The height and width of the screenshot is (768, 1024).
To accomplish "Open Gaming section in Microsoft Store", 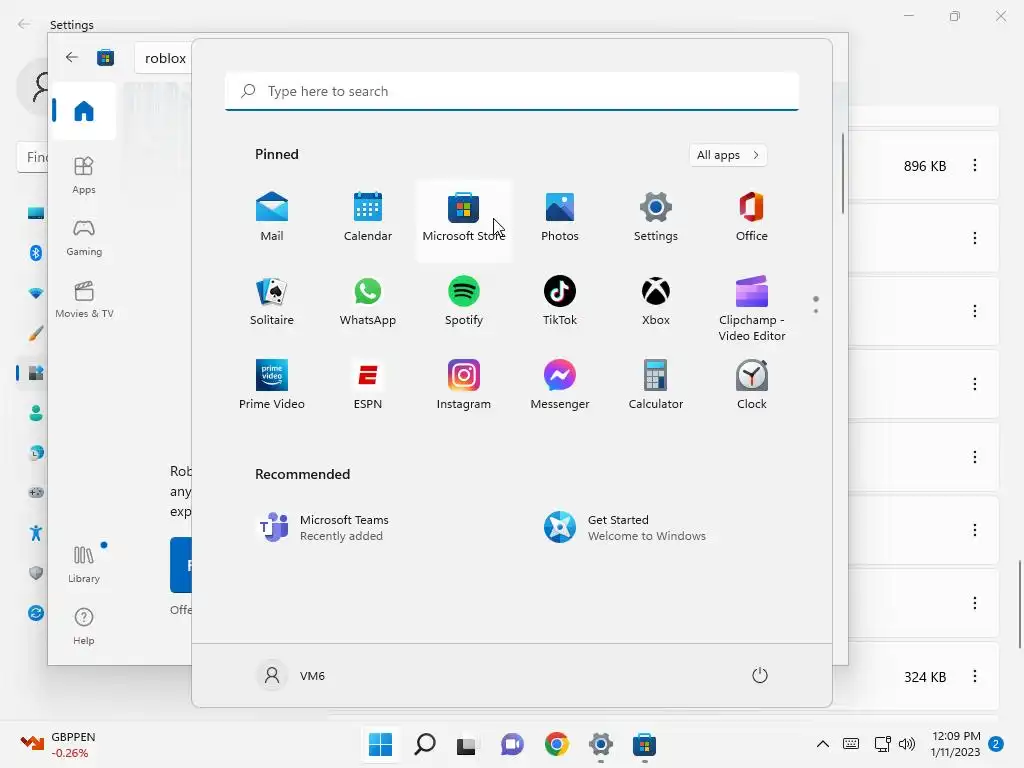I will (x=84, y=238).
